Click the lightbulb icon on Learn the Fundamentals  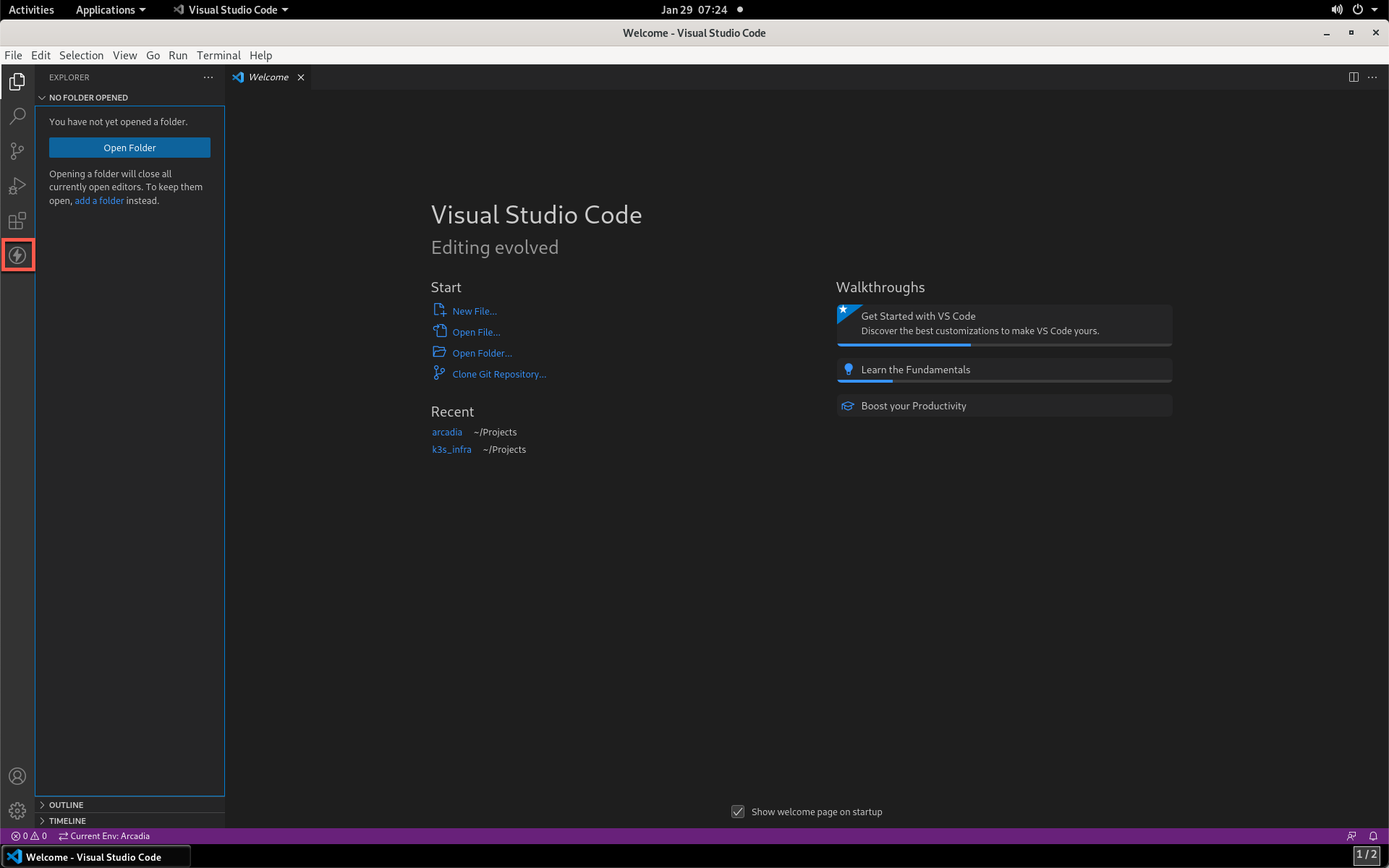pos(849,370)
